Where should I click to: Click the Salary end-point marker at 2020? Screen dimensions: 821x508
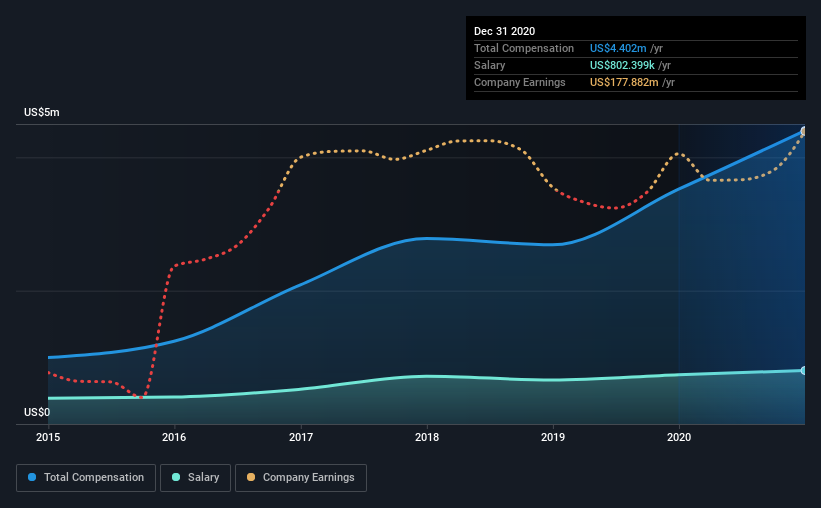coord(804,370)
